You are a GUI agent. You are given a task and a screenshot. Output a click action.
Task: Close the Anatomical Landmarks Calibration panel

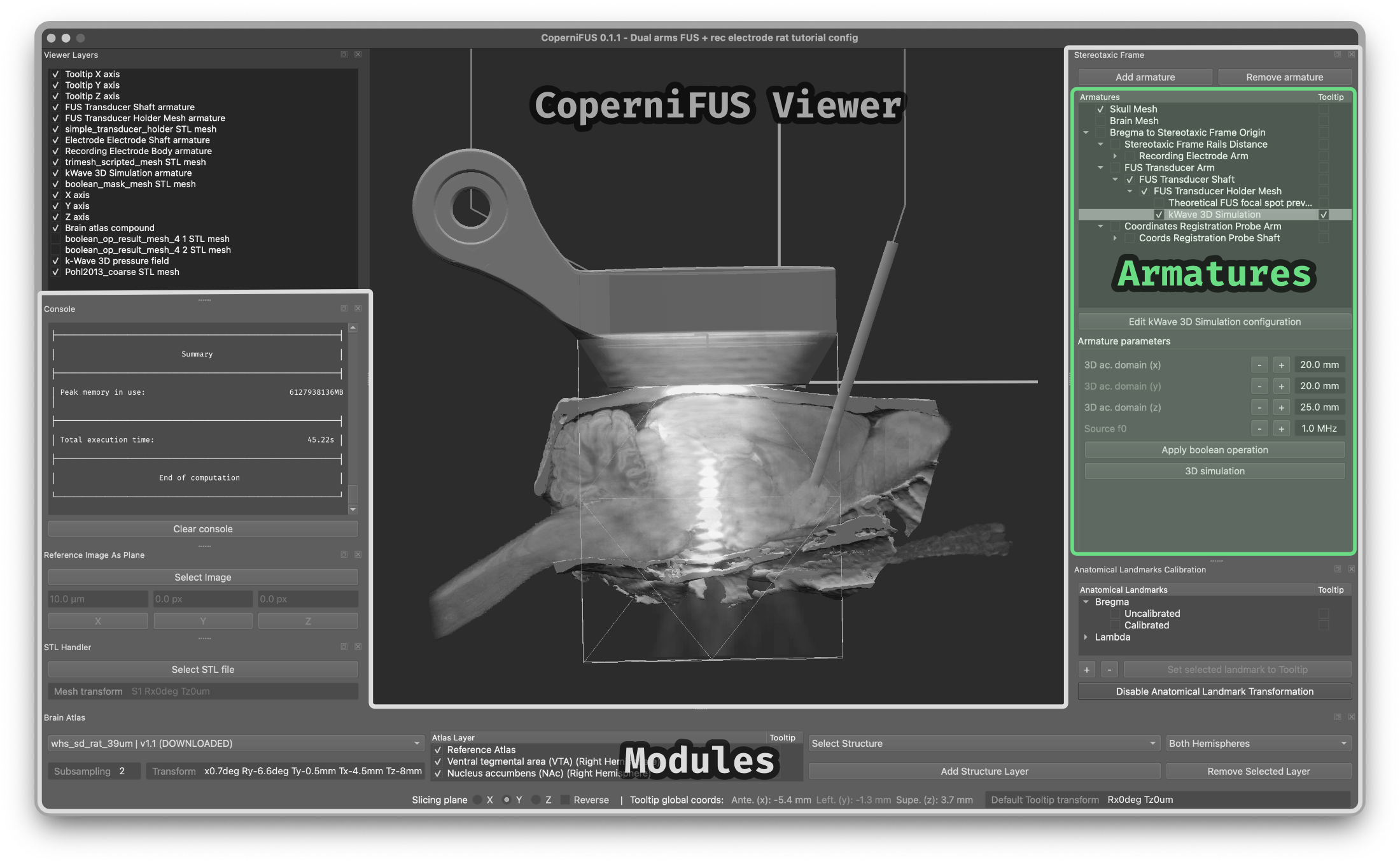[x=1352, y=569]
